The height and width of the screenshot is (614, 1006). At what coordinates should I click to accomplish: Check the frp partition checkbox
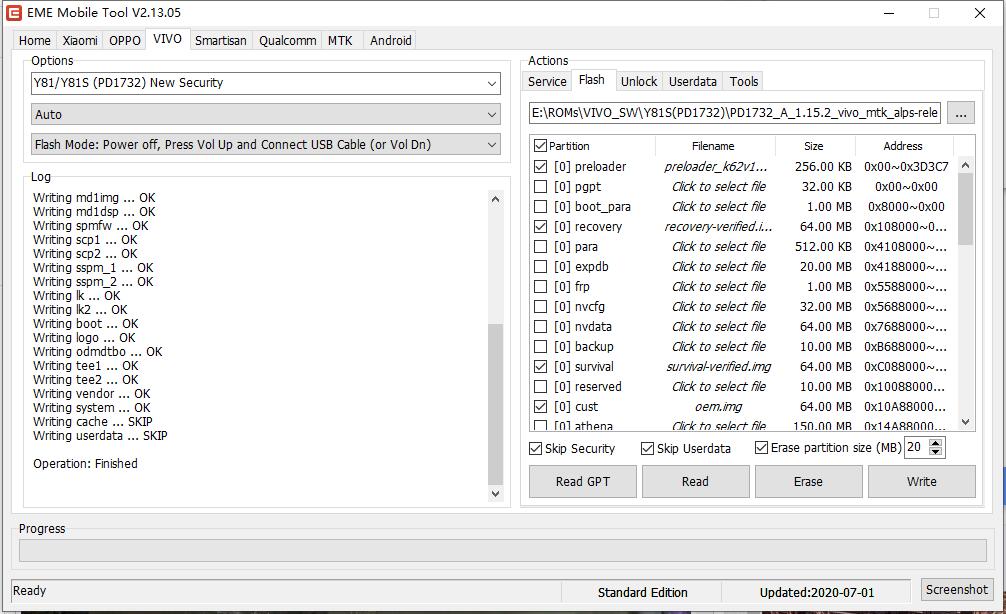540,286
